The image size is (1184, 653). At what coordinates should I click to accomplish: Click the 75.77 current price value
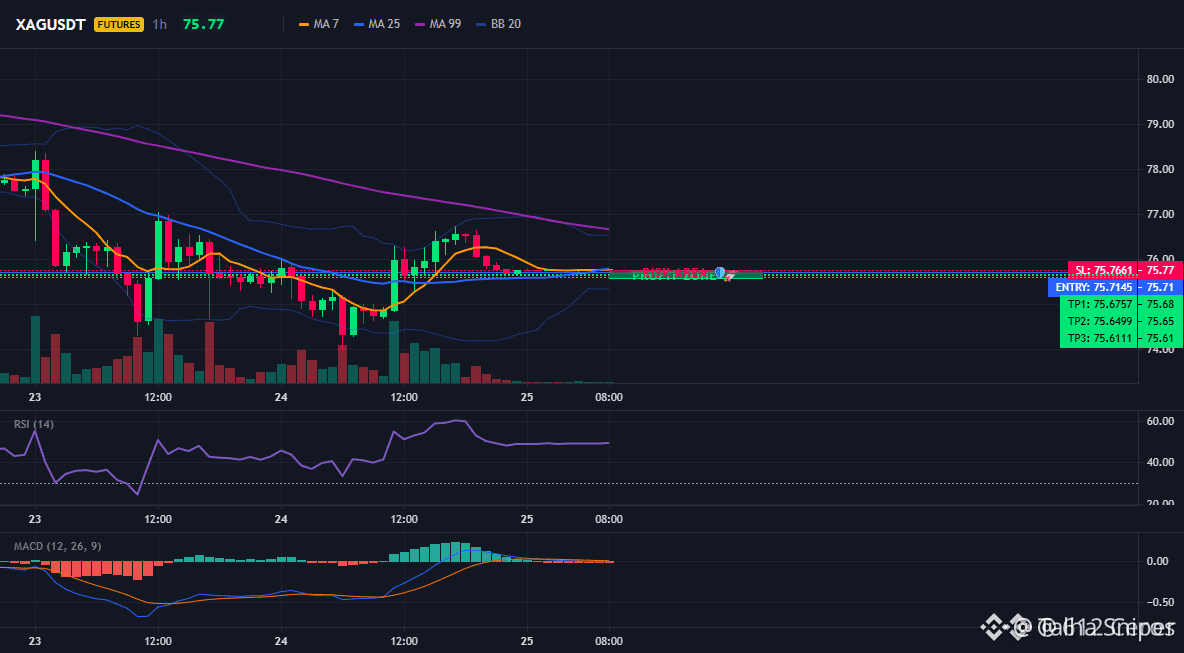pos(203,24)
